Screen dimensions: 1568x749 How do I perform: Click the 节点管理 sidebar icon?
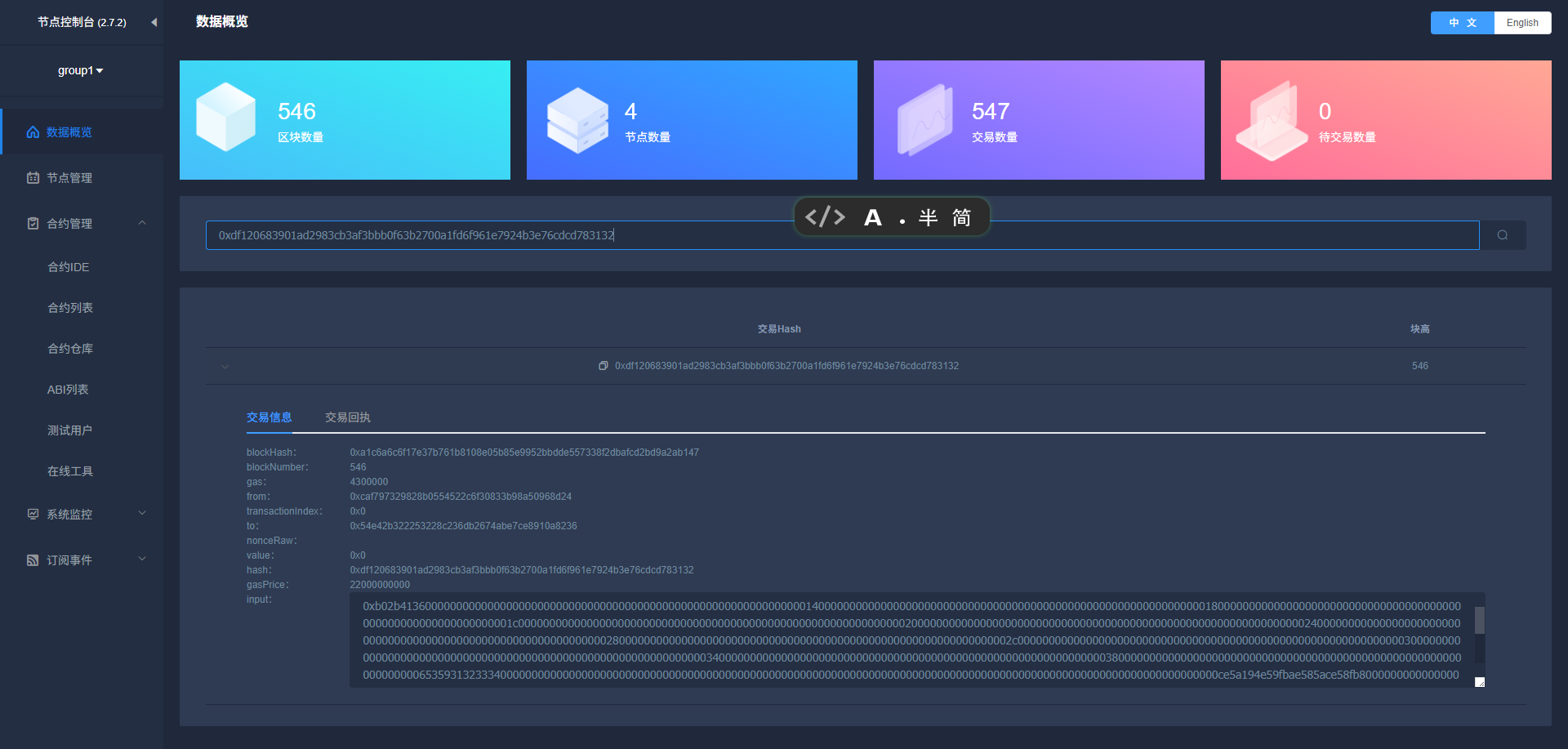point(33,178)
